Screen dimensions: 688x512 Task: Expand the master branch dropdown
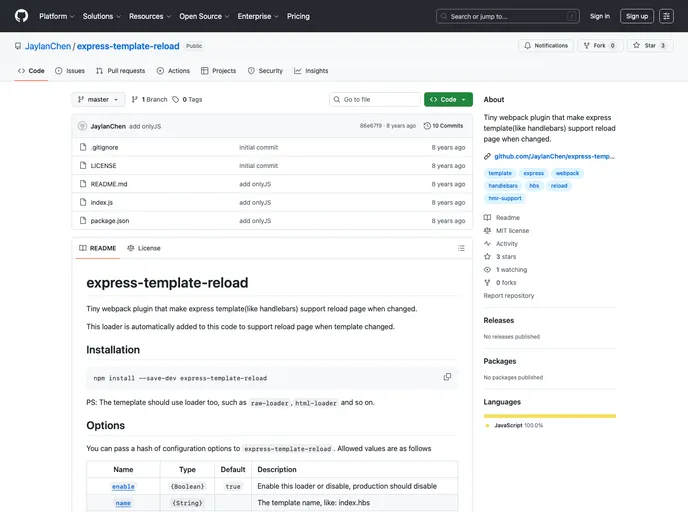(98, 100)
